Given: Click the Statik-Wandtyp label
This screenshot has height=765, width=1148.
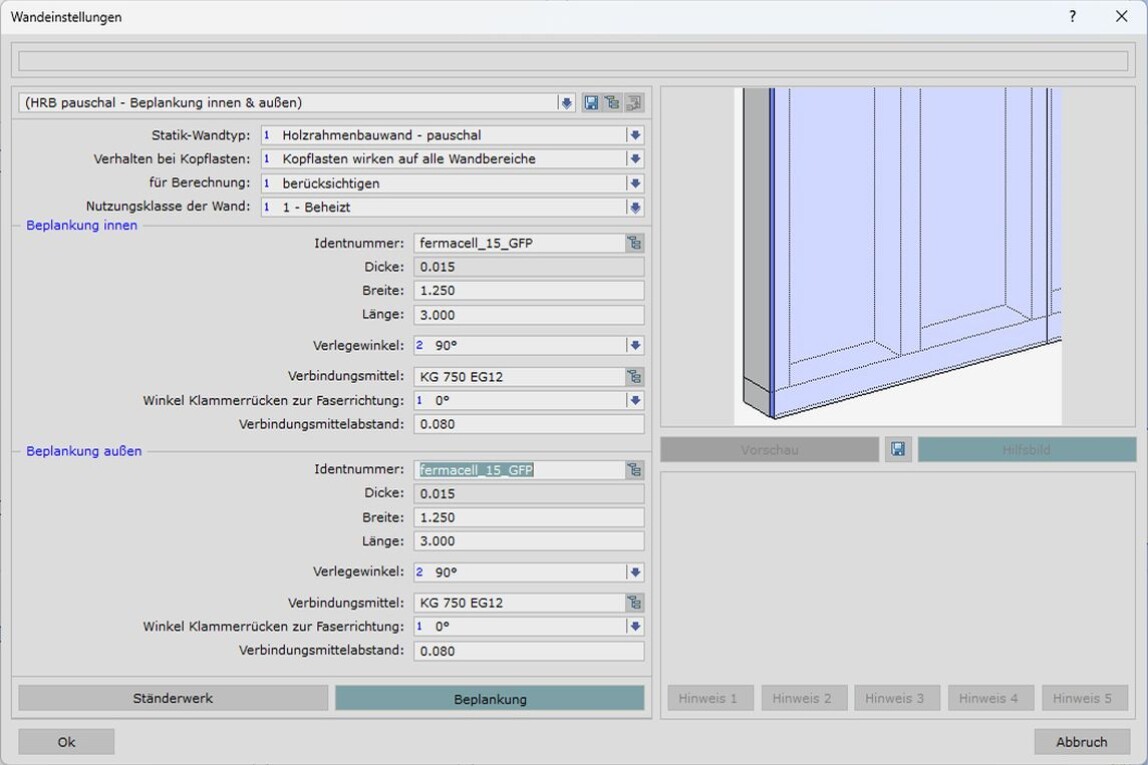Looking at the screenshot, I should (x=201, y=135).
